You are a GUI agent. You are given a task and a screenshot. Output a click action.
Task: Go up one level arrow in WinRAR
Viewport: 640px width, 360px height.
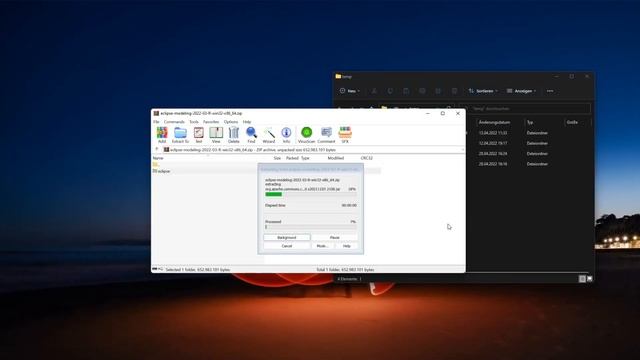coord(157,150)
